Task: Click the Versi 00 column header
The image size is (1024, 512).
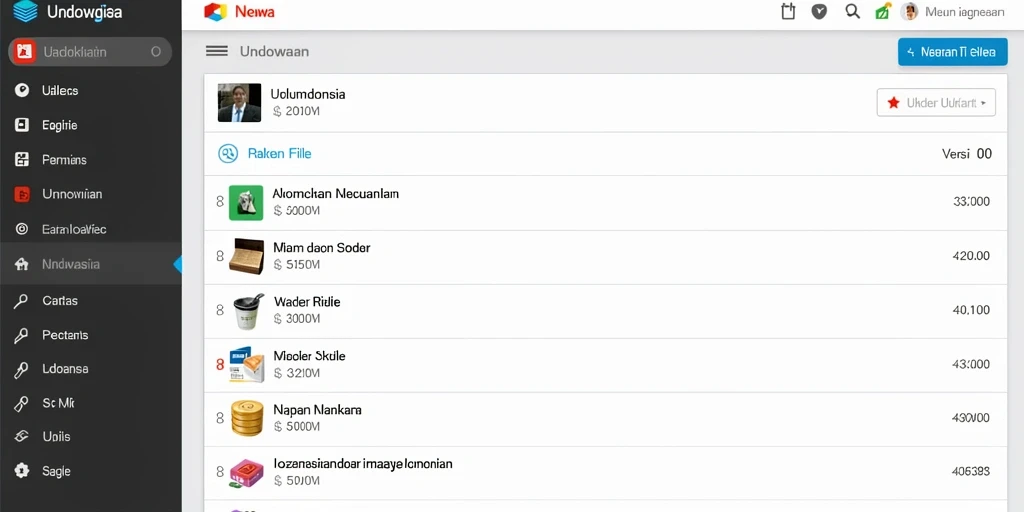Action: click(967, 153)
